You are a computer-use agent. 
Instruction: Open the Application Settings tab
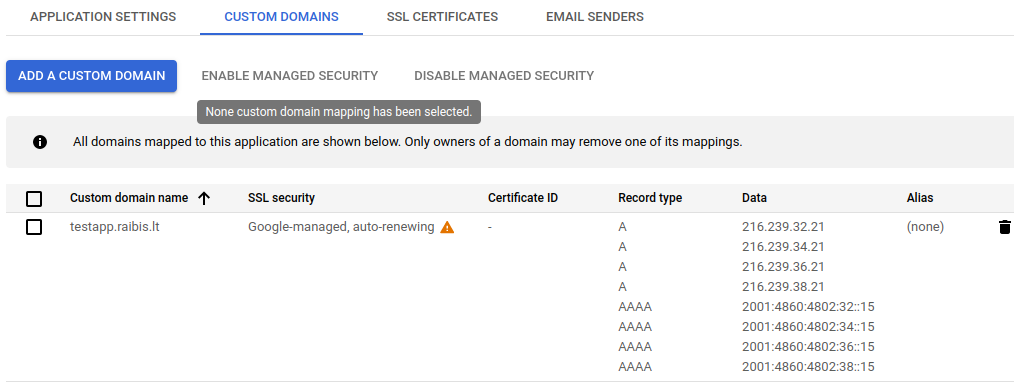(x=103, y=17)
